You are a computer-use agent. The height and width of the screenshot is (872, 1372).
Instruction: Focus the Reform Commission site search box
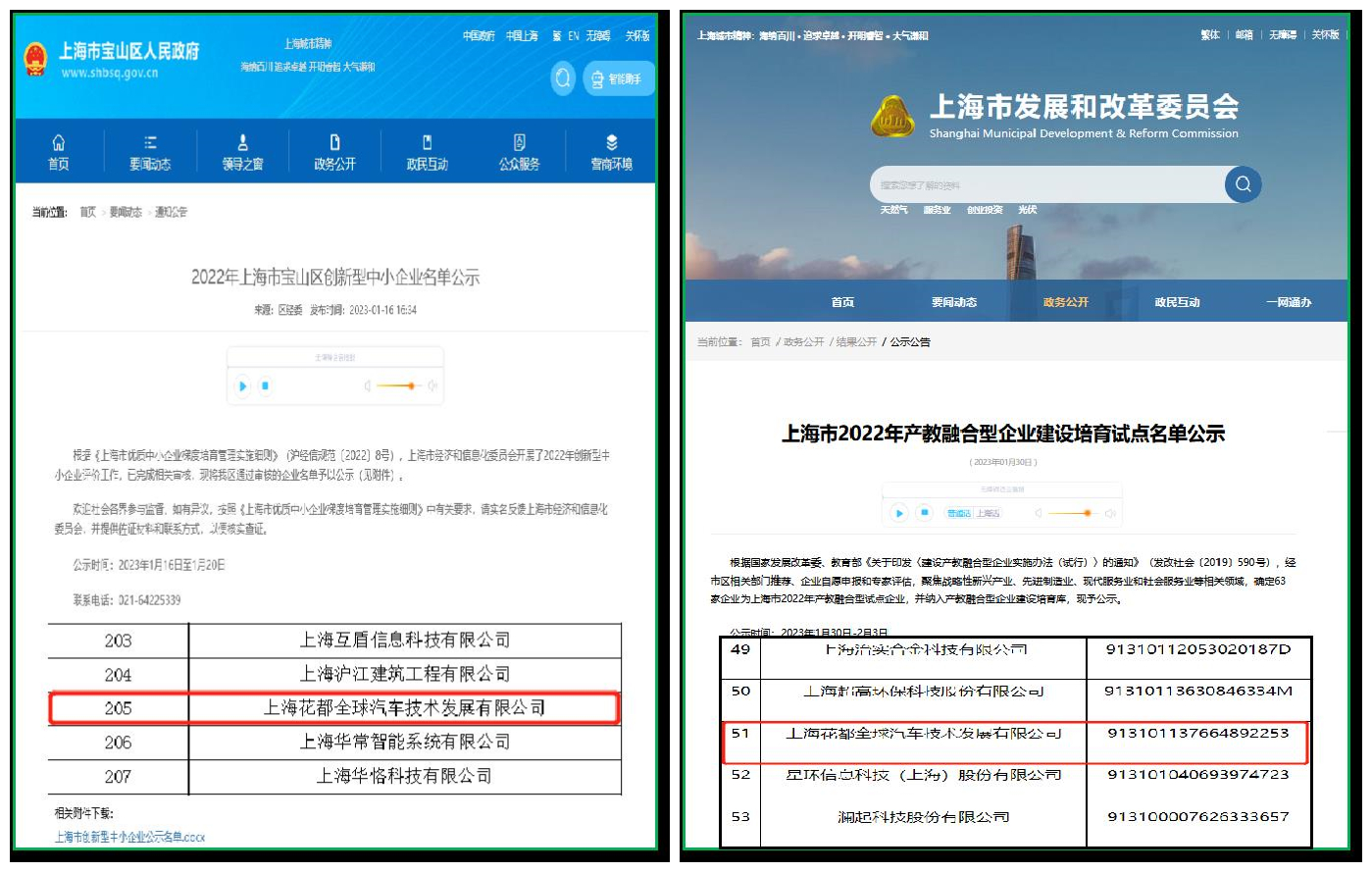point(1047,184)
